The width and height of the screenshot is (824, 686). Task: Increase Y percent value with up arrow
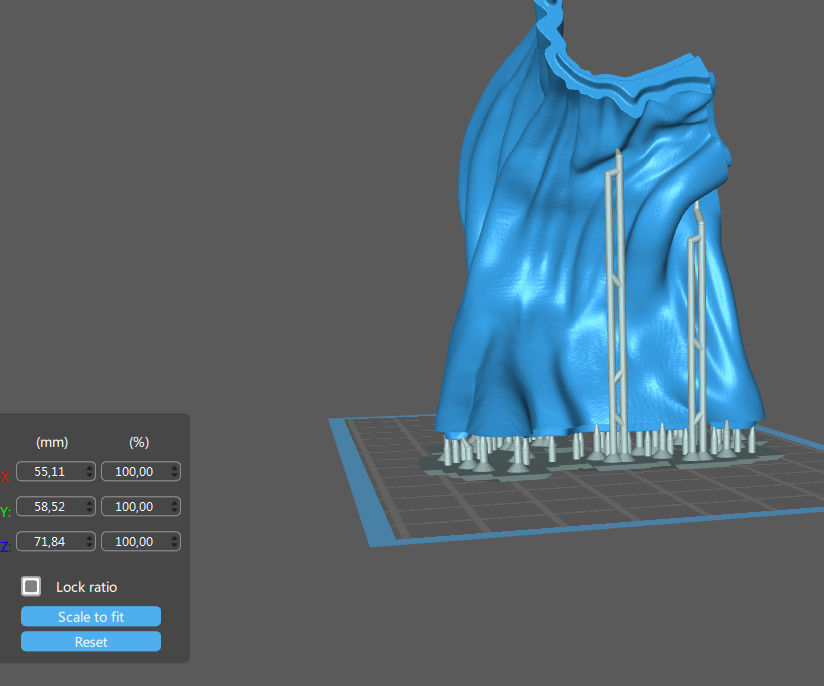click(175, 503)
